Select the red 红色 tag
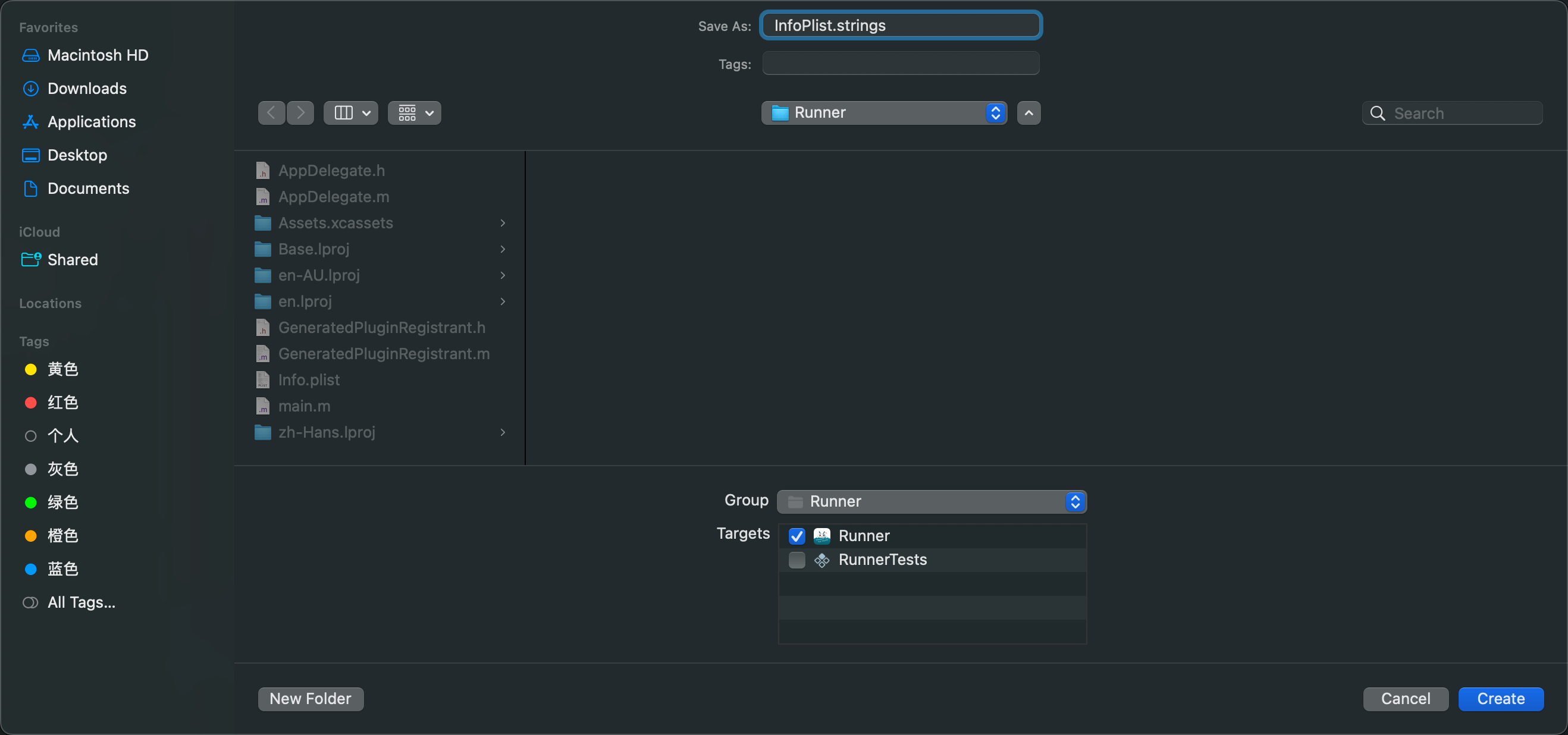 [x=62, y=403]
